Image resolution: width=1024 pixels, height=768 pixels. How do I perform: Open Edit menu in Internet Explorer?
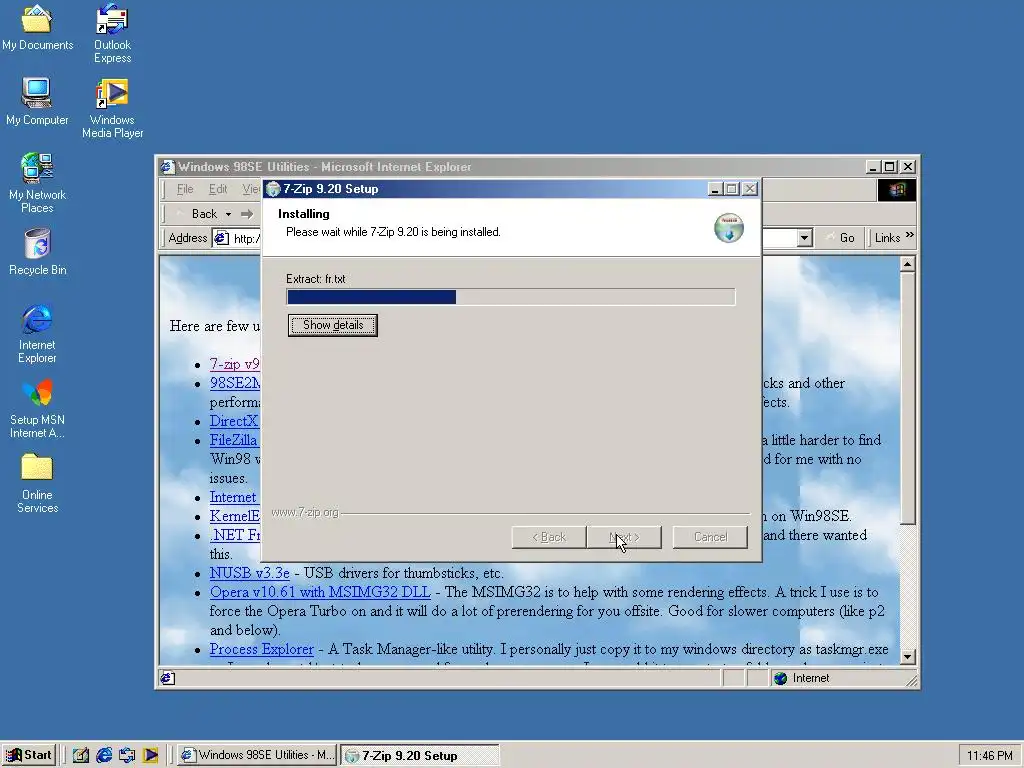click(x=217, y=189)
